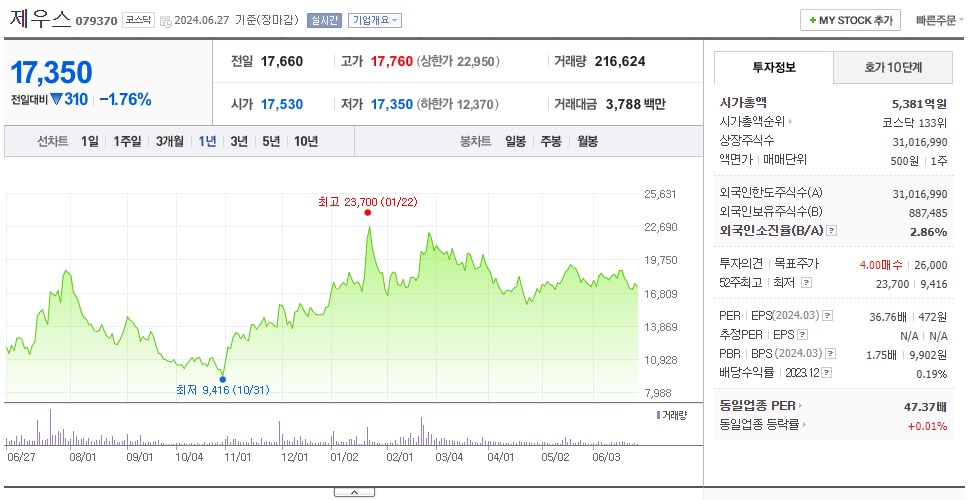The width and height of the screenshot is (968, 500).
Task: Click the 배당수익률 value 0.19%
Action: [932, 373]
